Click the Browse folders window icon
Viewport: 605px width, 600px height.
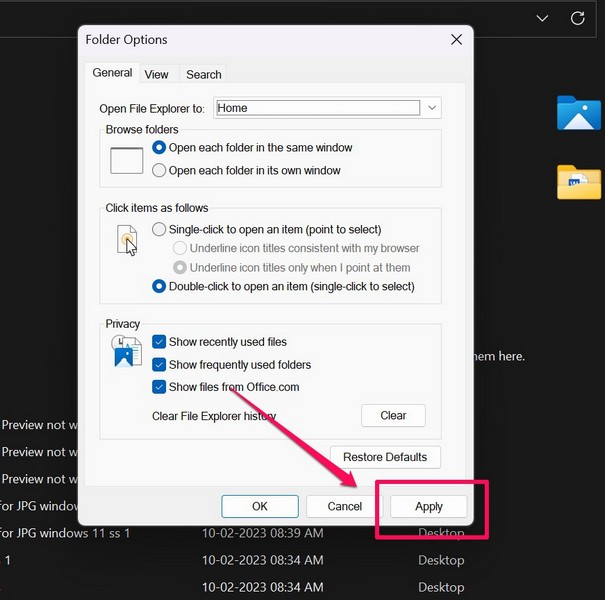click(x=127, y=160)
